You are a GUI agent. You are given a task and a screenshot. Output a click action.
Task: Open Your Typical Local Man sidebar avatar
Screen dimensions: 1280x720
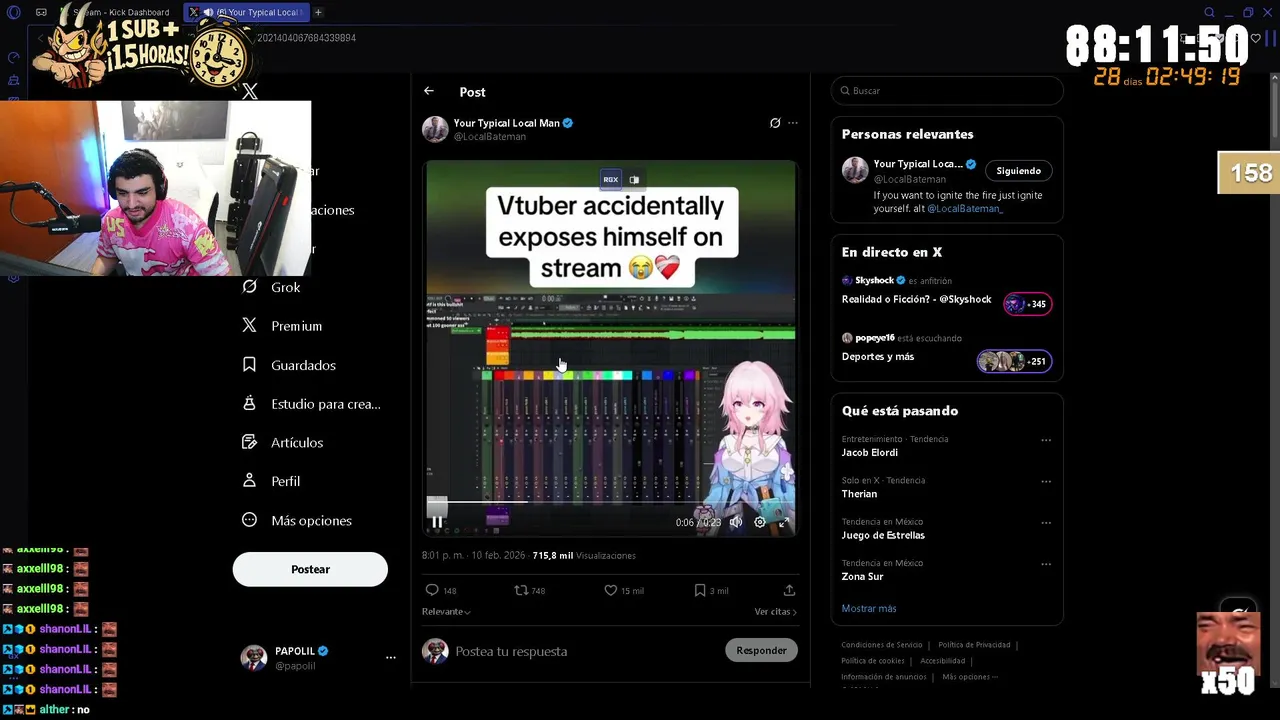[855, 170]
